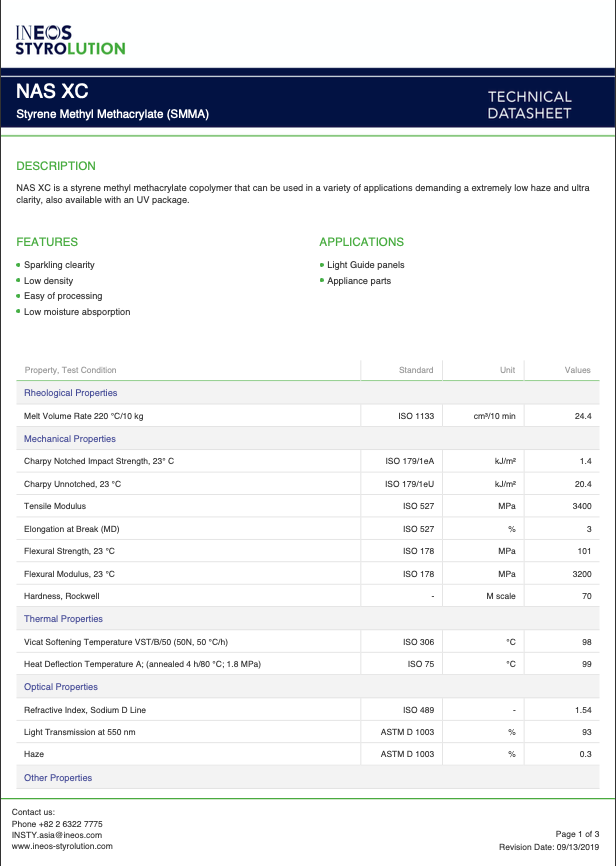Click the Other Properties table section
Image resolution: width=616 pixels, height=866 pixels.
pyautogui.click(x=58, y=778)
